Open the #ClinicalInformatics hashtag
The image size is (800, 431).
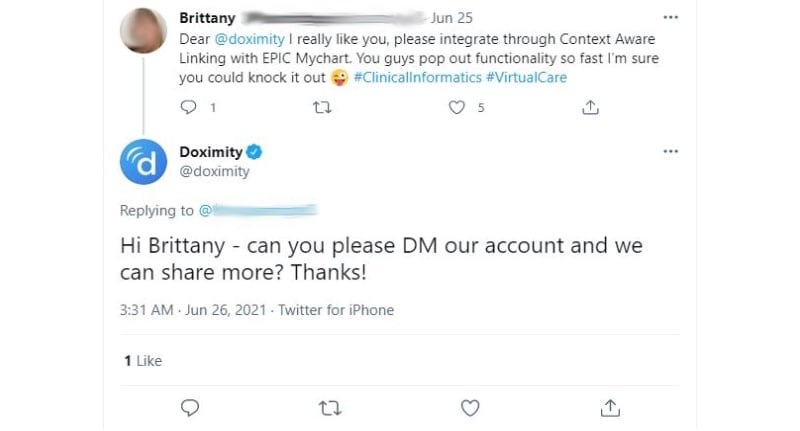417,78
